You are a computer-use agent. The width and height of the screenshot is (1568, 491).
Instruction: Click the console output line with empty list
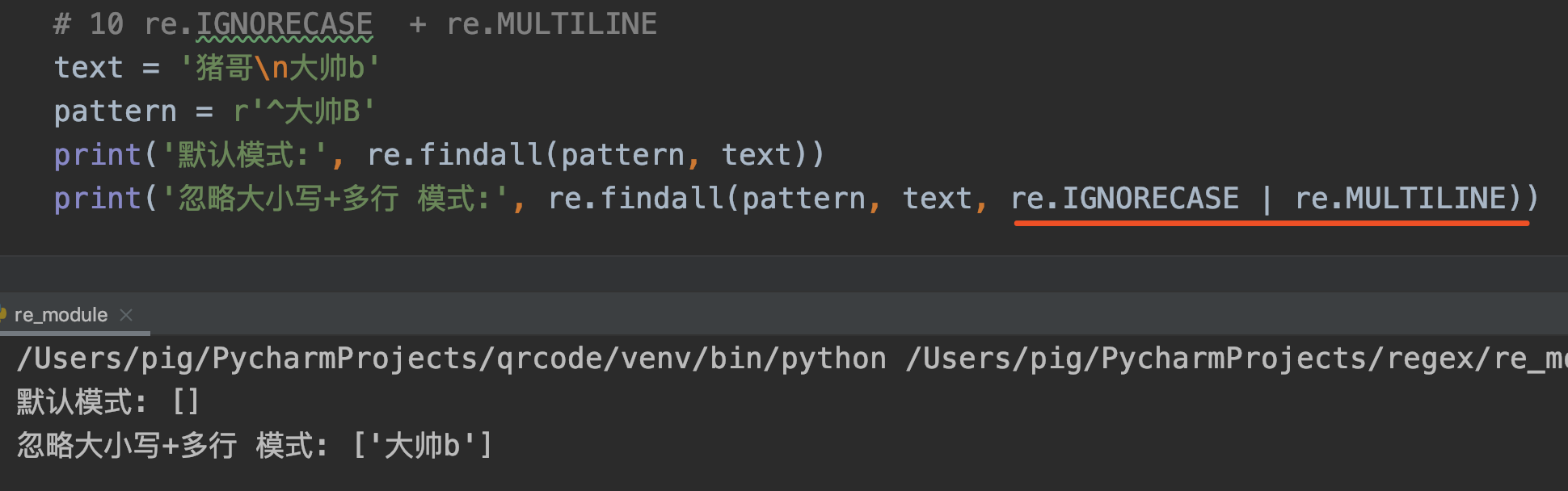107,401
